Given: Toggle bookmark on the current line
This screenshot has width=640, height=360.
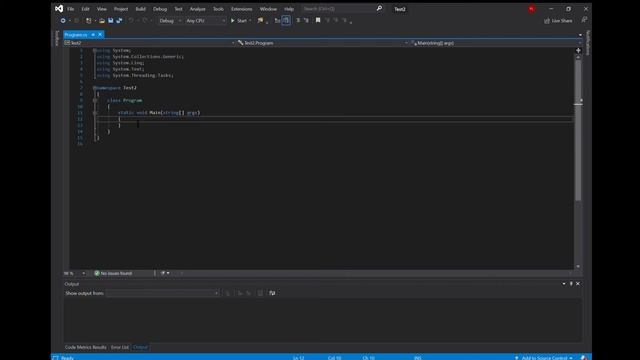Looking at the screenshot, I should (318, 20).
